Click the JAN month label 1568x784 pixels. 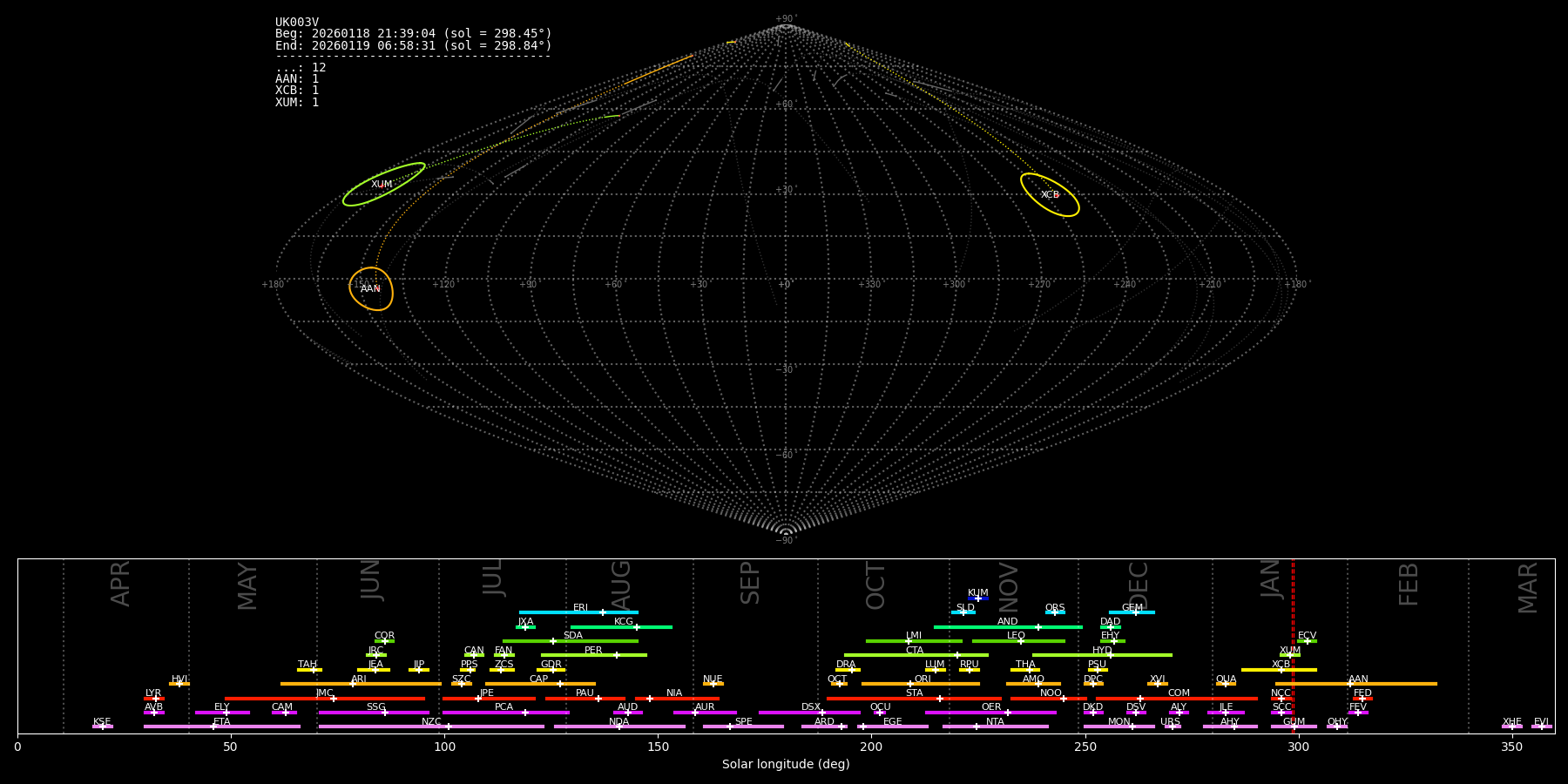click(x=1270, y=579)
